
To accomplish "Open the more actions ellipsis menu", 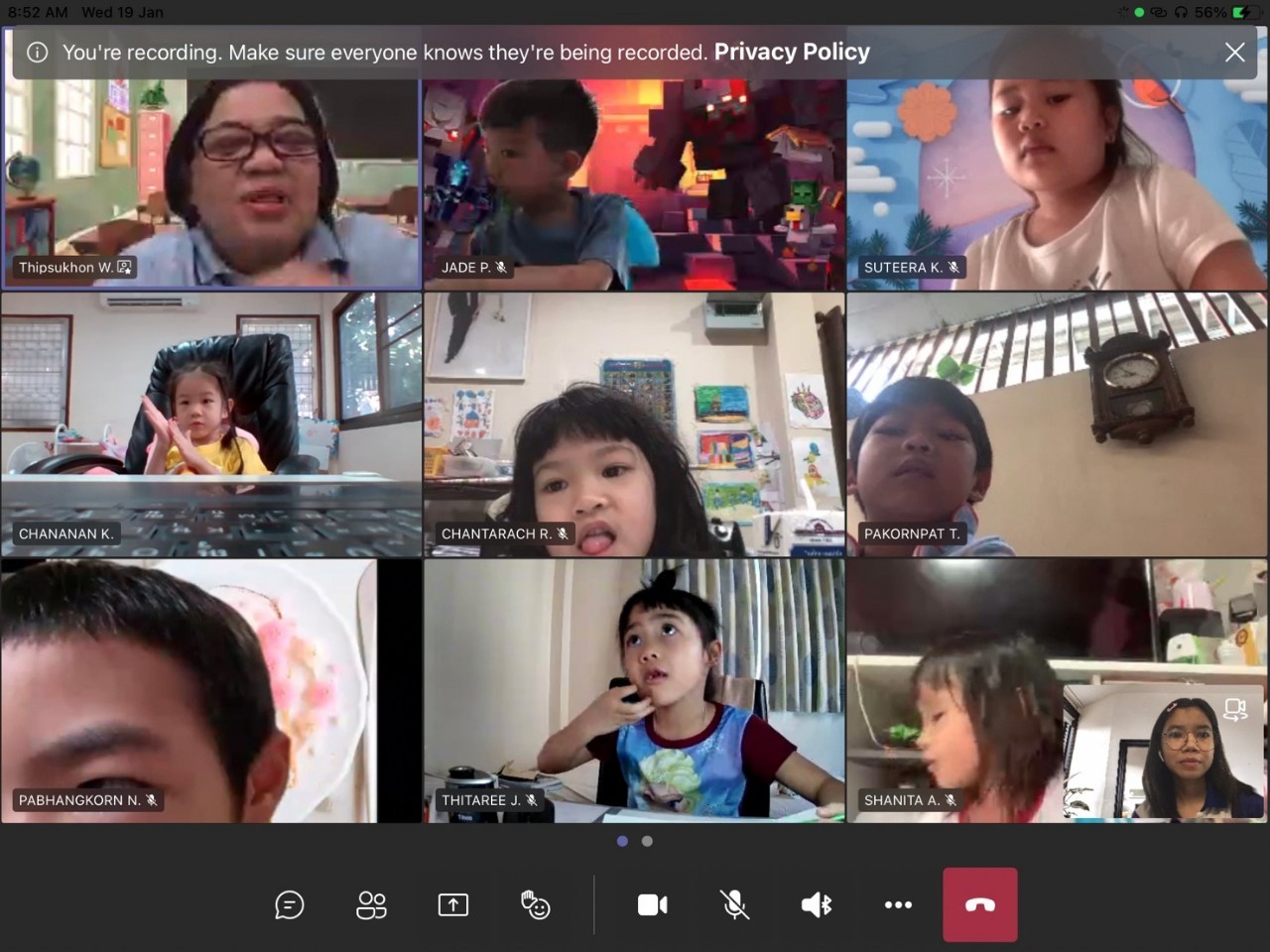I will [898, 904].
